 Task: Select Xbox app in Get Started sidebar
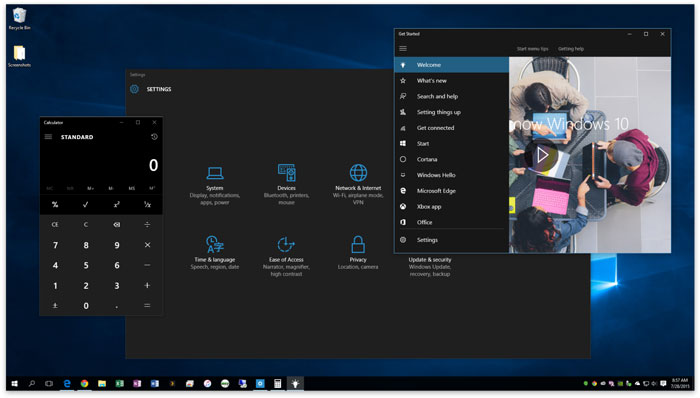pos(451,207)
